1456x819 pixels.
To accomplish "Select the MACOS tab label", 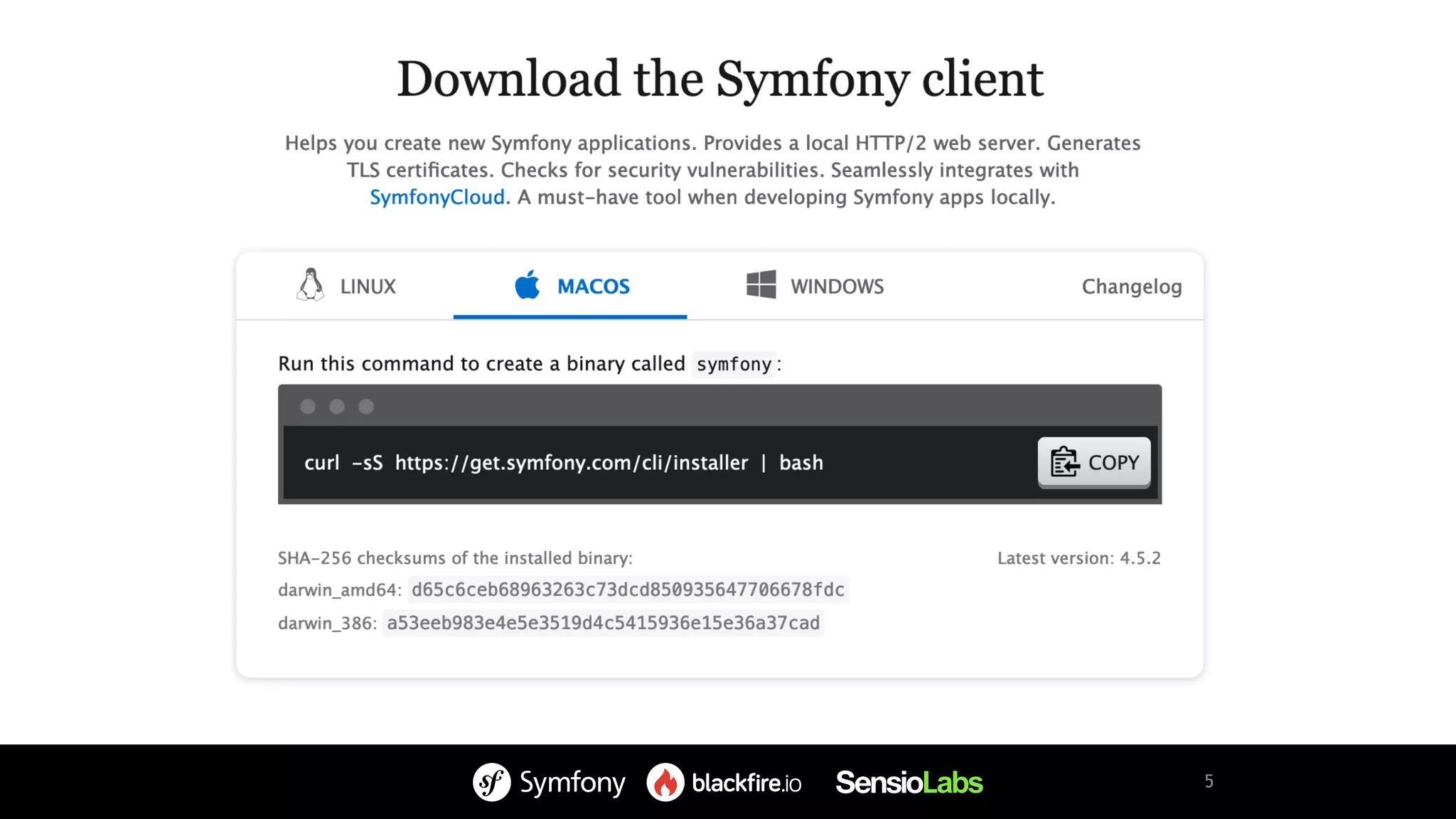I will pyautogui.click(x=593, y=287).
